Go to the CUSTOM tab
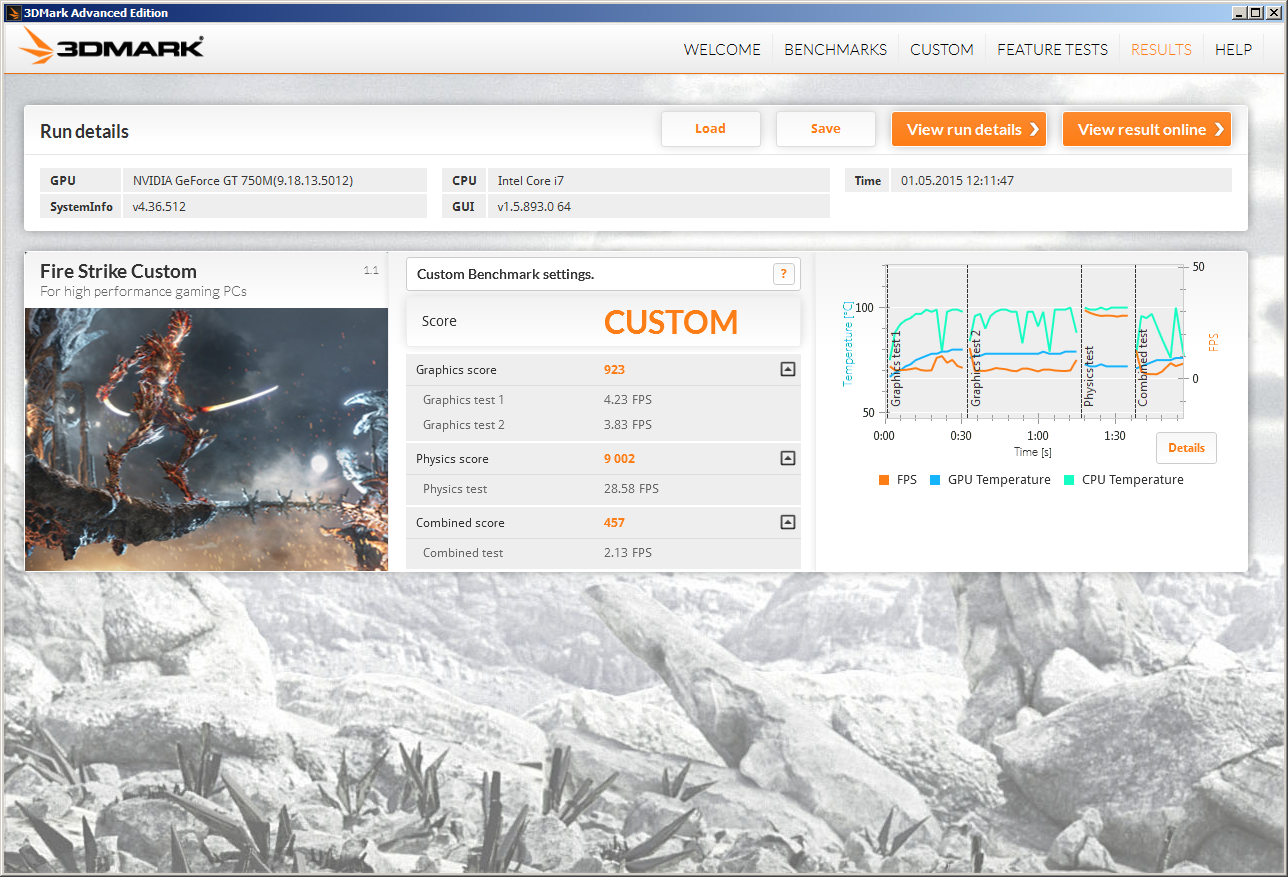This screenshot has width=1288, height=877. point(941,49)
